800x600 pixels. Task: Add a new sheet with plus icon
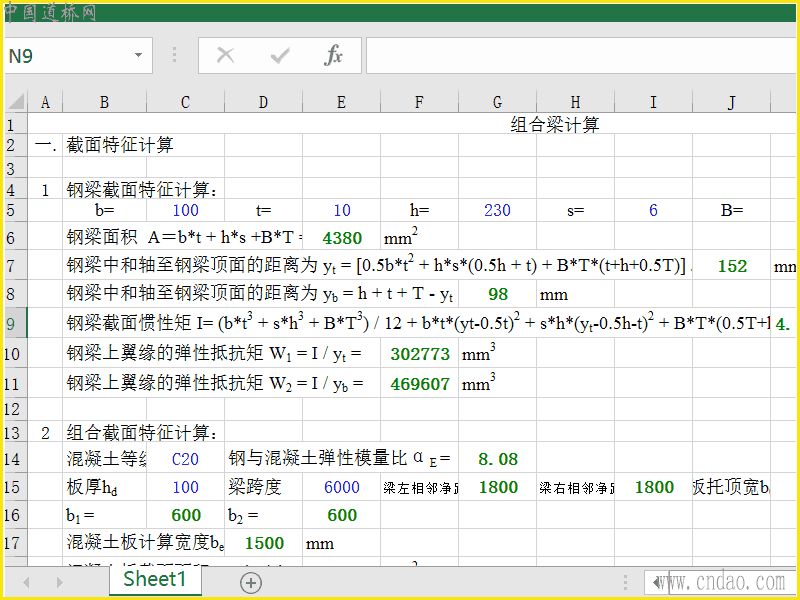click(x=251, y=583)
